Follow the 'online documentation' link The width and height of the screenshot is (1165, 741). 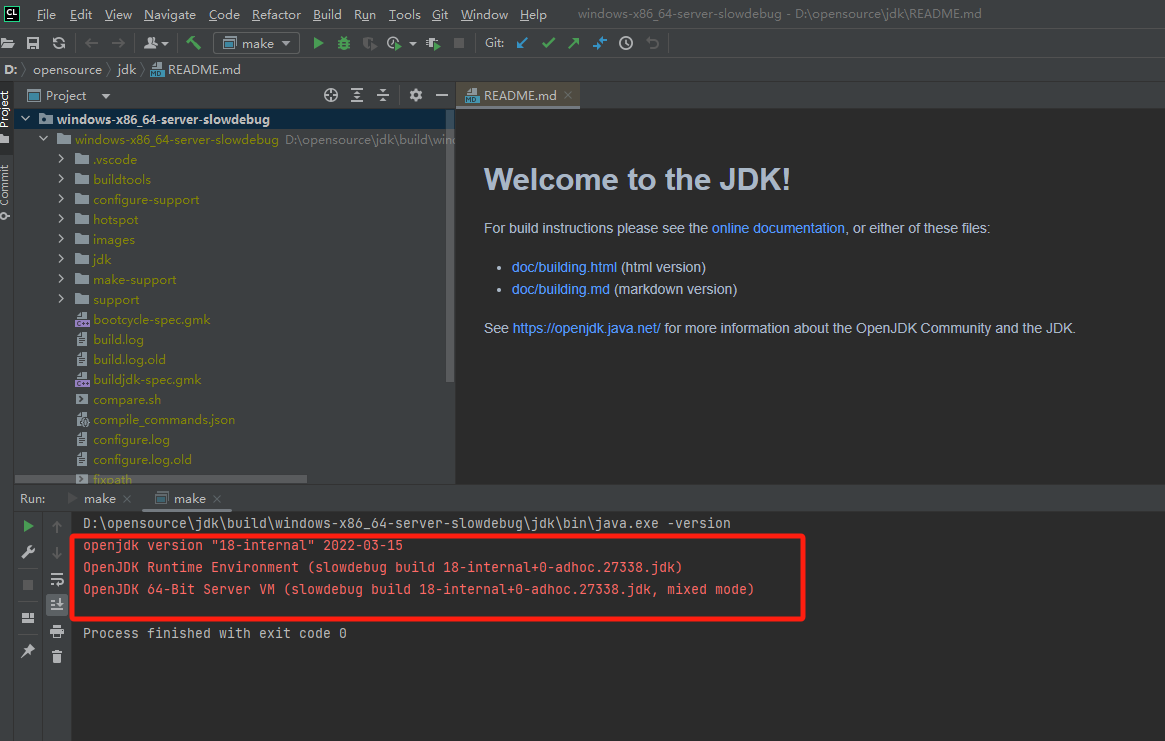tap(778, 228)
